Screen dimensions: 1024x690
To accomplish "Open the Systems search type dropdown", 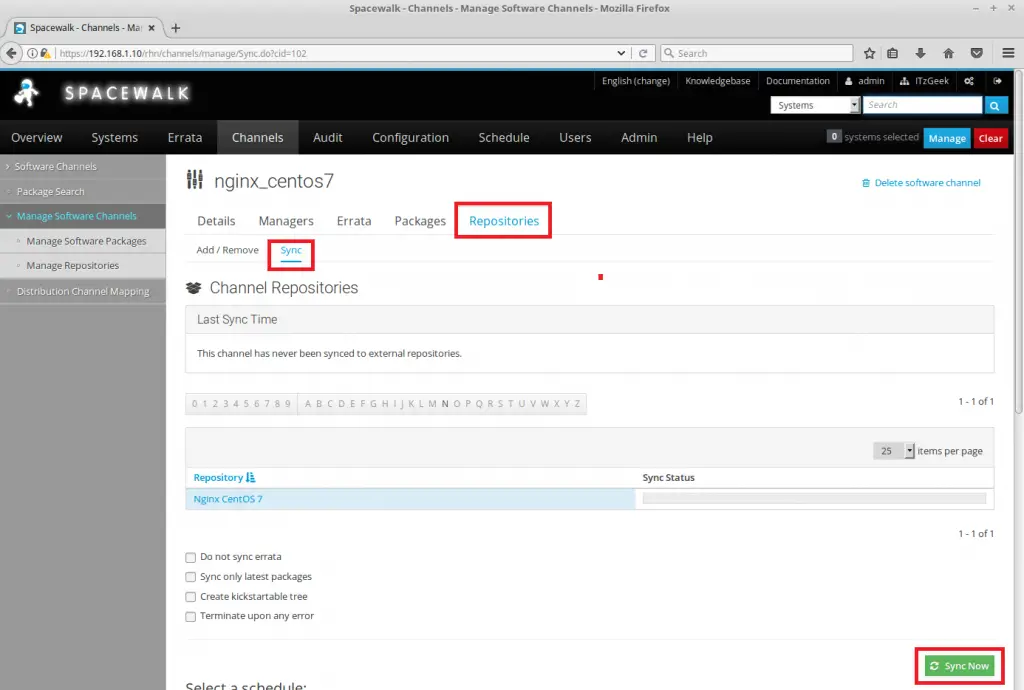I will pos(815,105).
